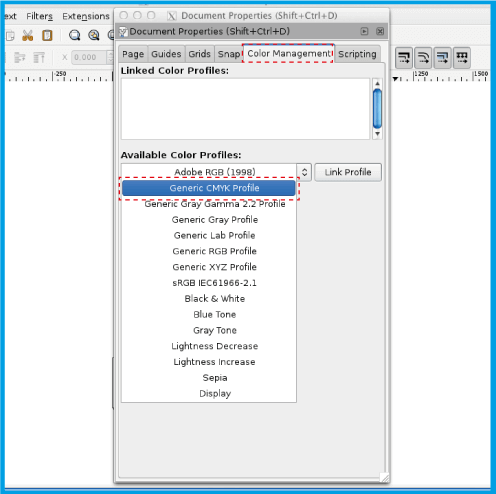This screenshot has width=496, height=494.
Task: Click the third arrow toolbar icon
Action: click(x=443, y=58)
